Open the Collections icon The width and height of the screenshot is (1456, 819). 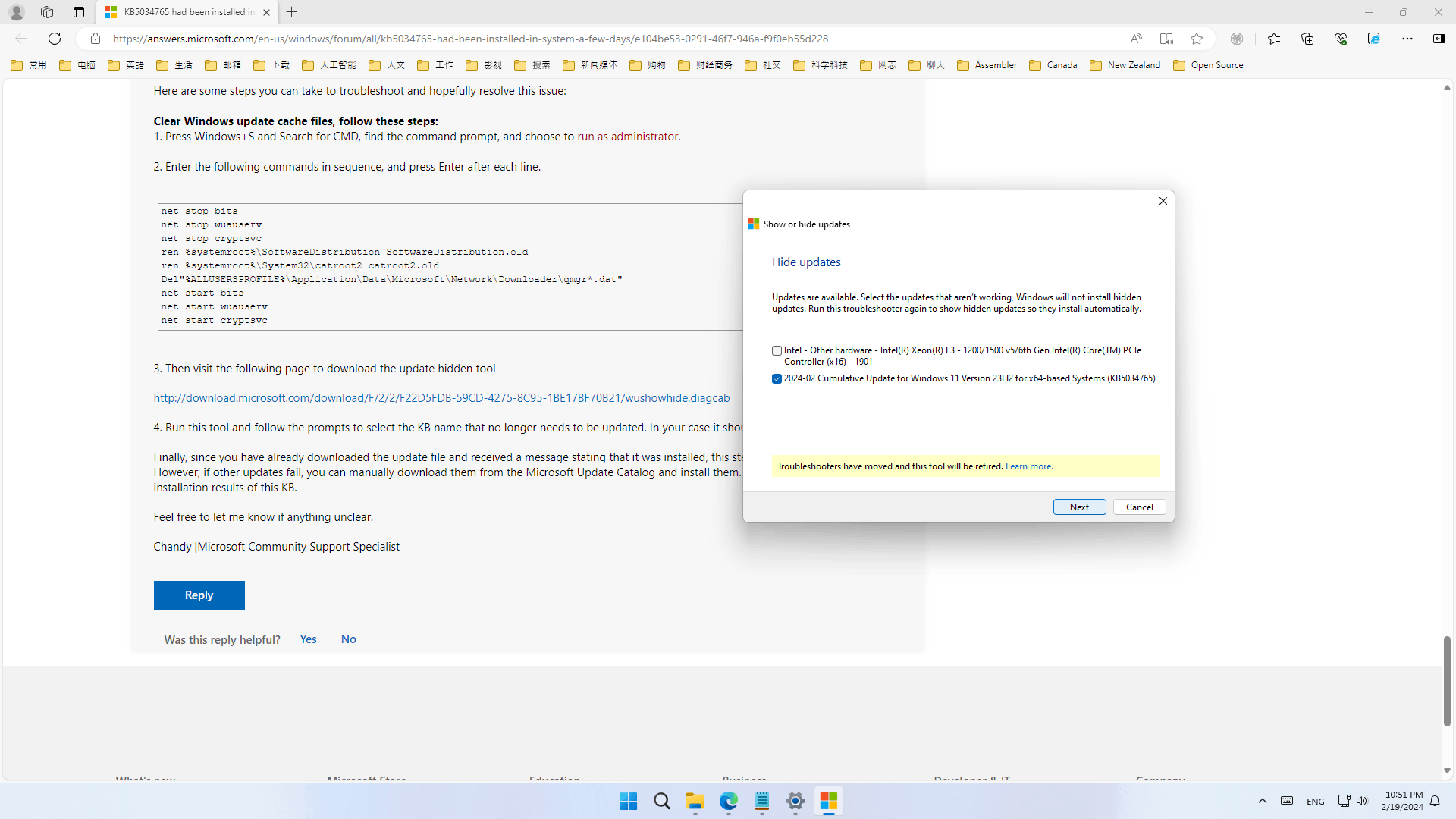pyautogui.click(x=1307, y=39)
